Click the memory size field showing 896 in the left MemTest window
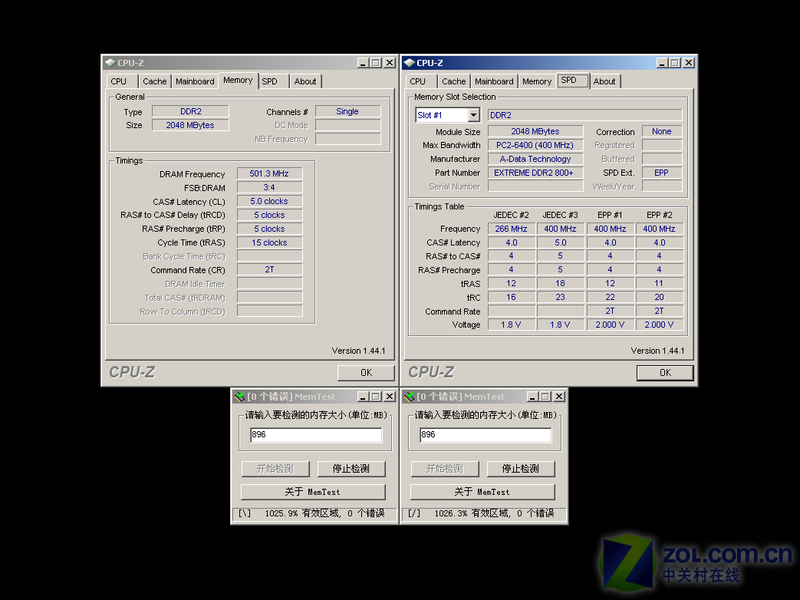This screenshot has height=600, width=800. pos(316,435)
